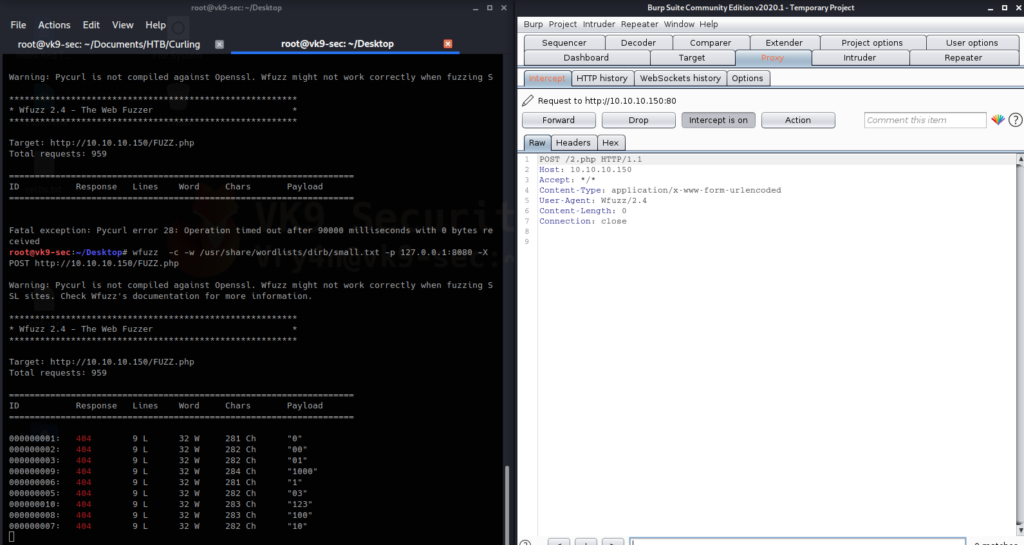1024x545 pixels.
Task: Open the proxy Options sub-tab
Action: tap(747, 78)
